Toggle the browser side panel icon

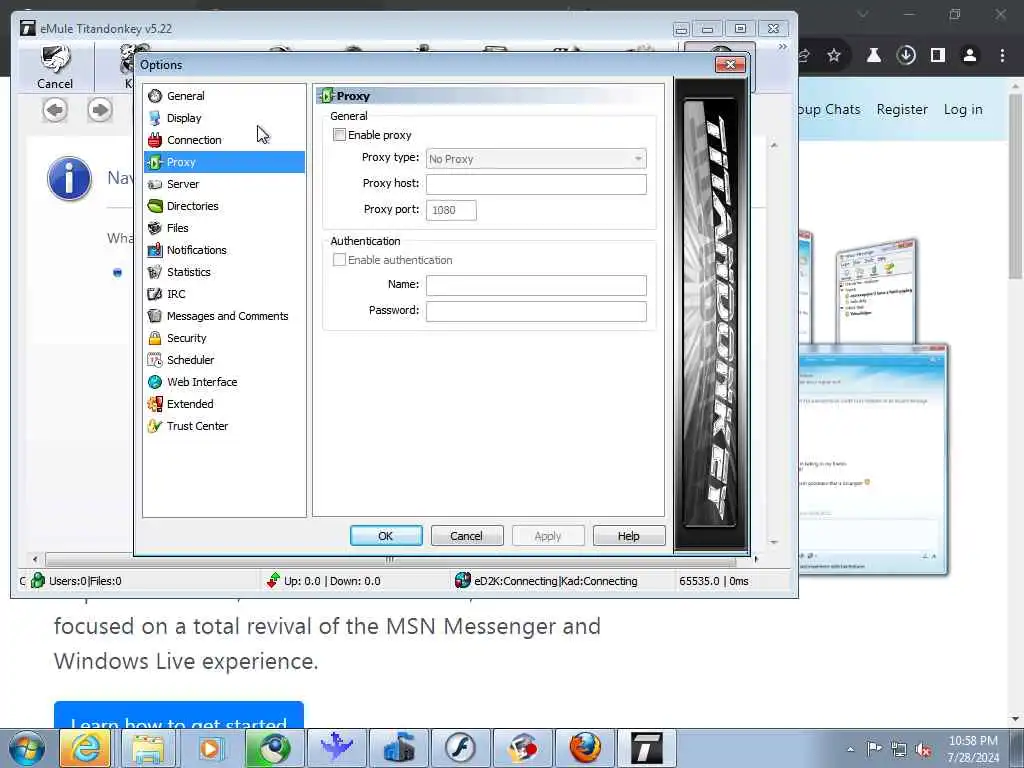pyautogui.click(x=938, y=56)
